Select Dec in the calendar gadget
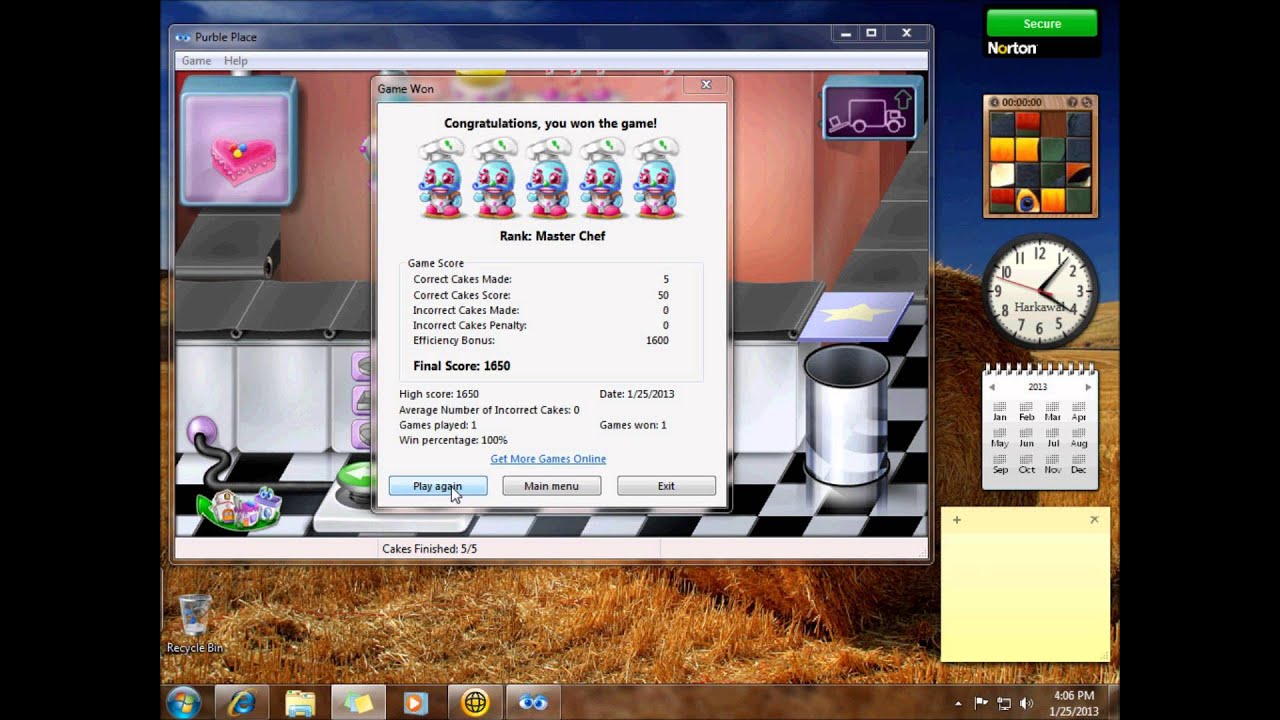Image resolution: width=1280 pixels, height=720 pixels. 1078,464
